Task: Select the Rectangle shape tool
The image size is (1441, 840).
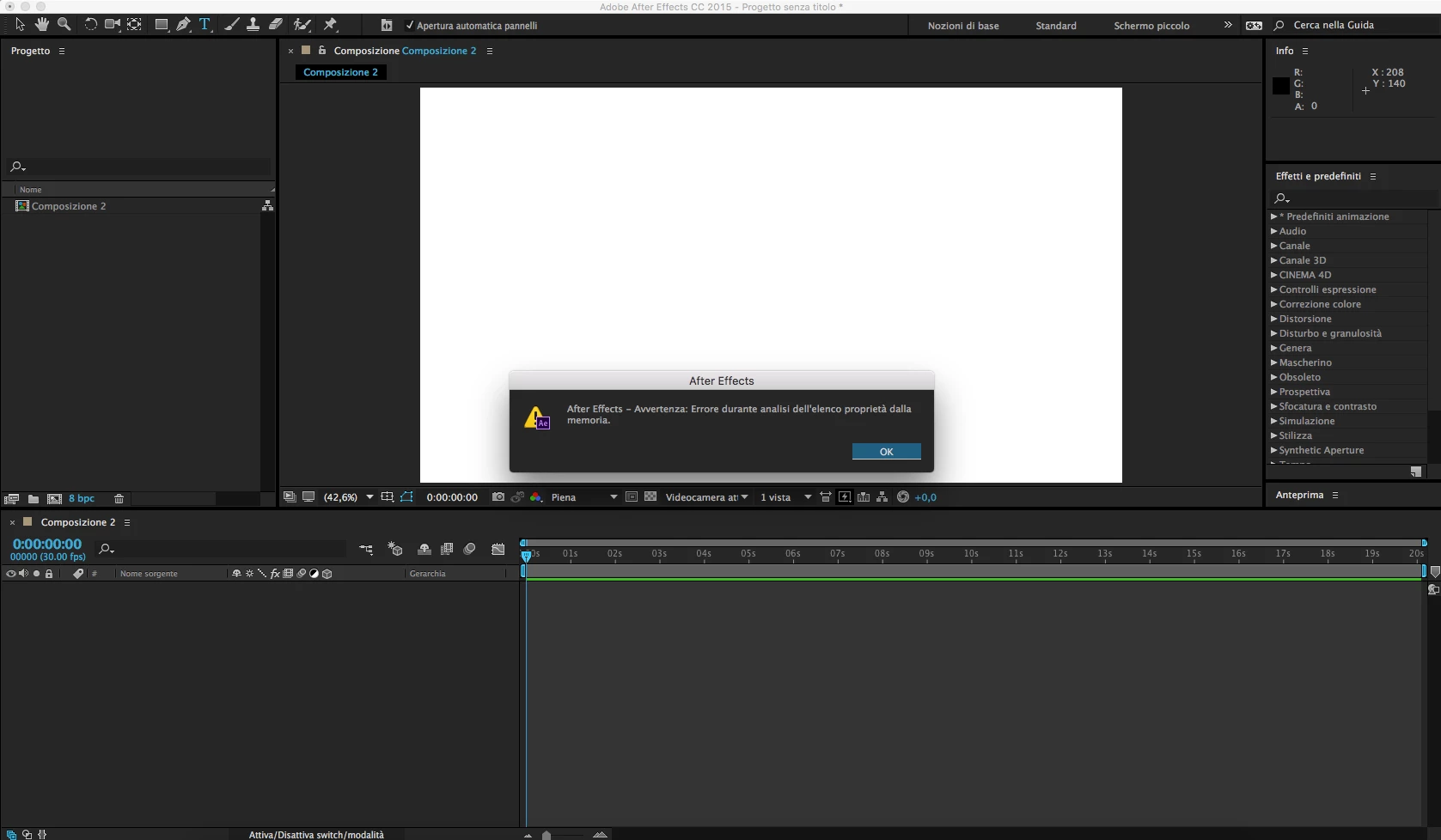Action: pyautogui.click(x=161, y=25)
